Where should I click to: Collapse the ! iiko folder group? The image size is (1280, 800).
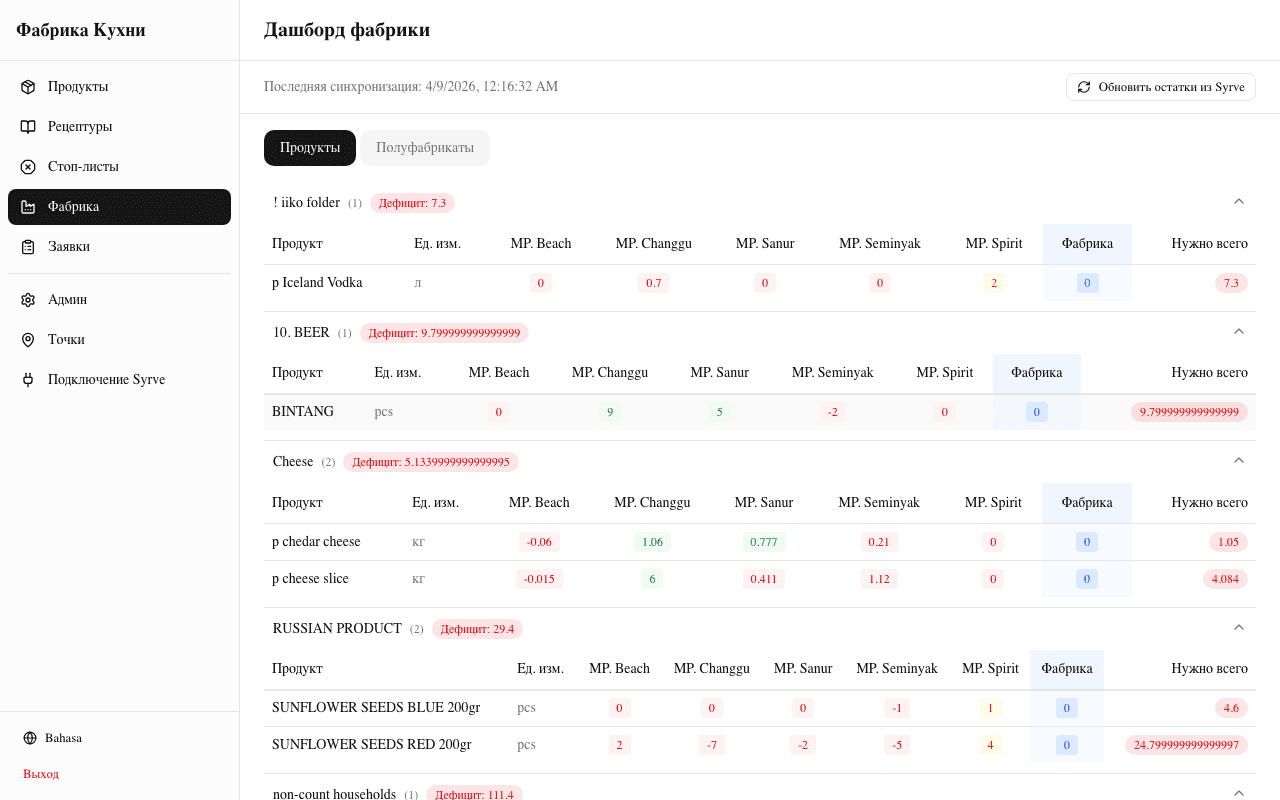click(x=1239, y=202)
